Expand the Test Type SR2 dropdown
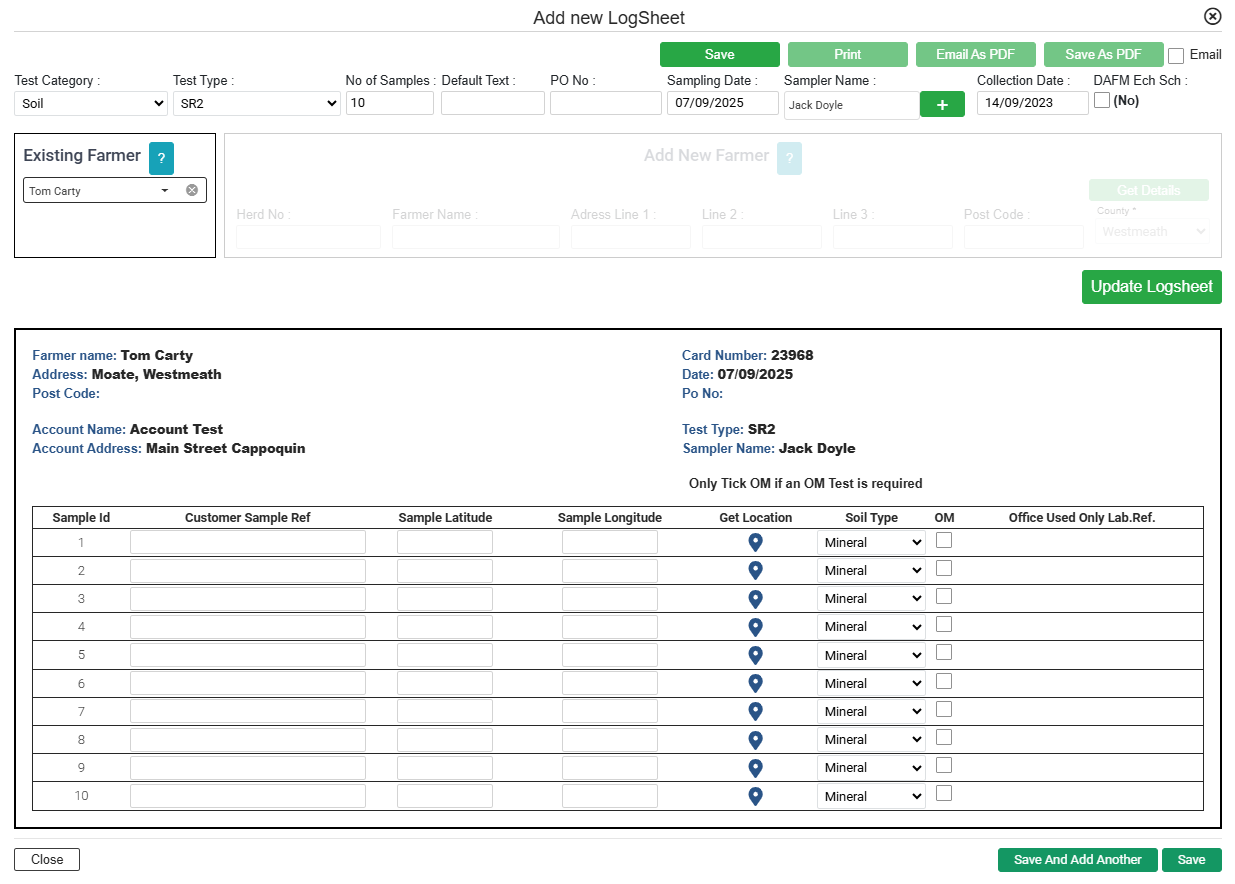Screen dimensions: 1235x884 [x=256, y=103]
